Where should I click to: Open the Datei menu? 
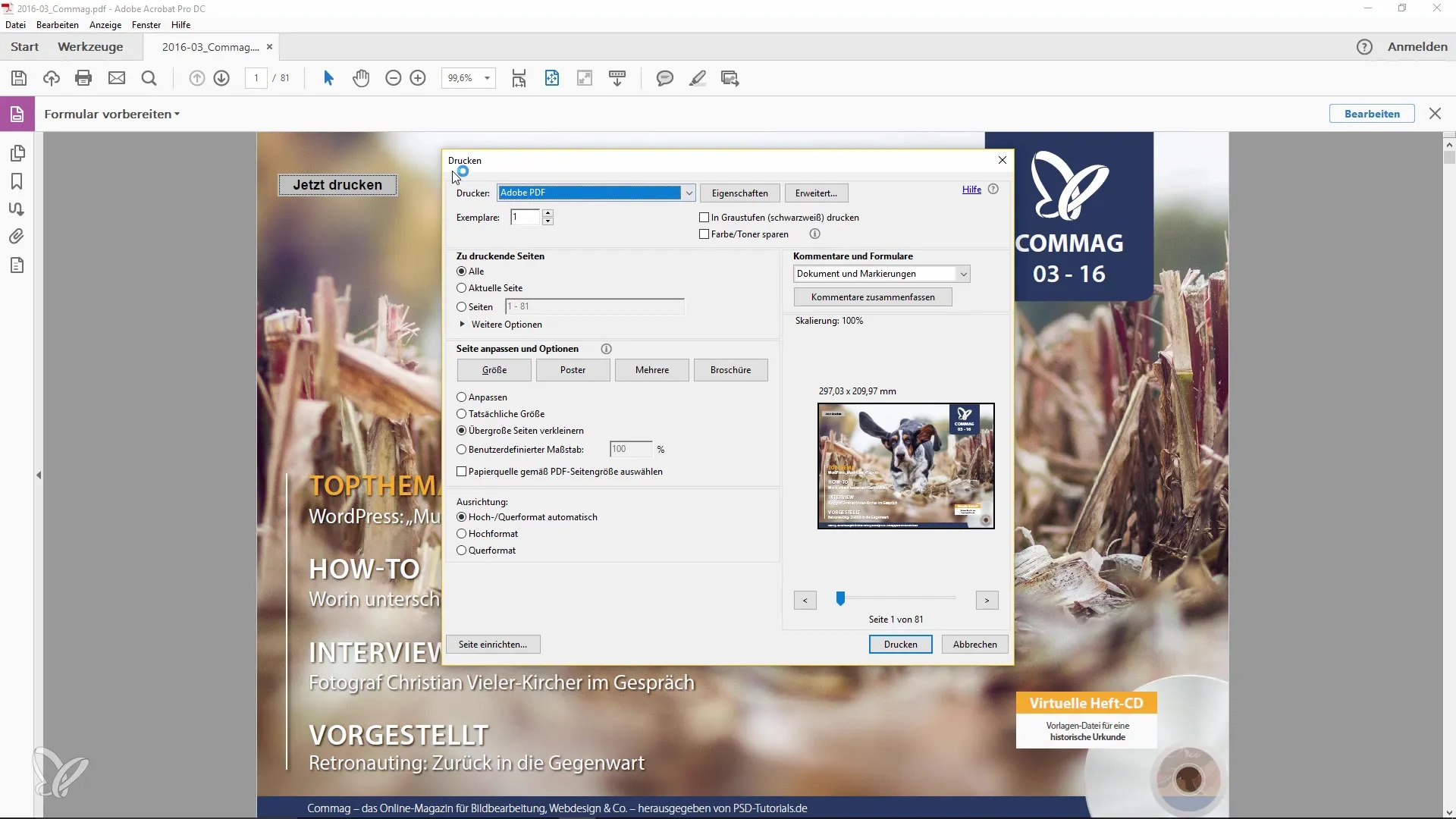[x=15, y=25]
